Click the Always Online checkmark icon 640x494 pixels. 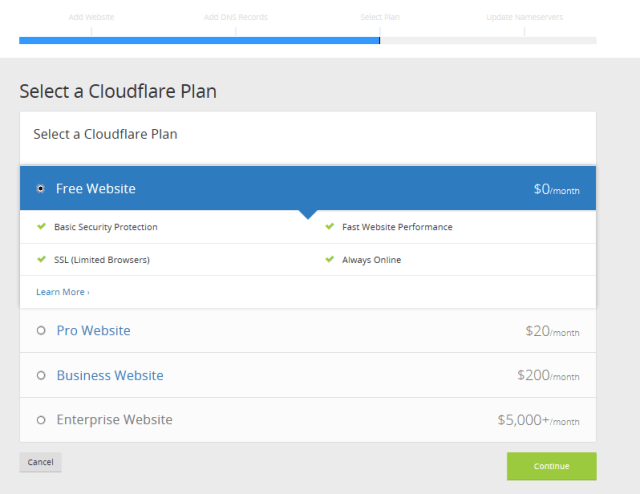329,260
